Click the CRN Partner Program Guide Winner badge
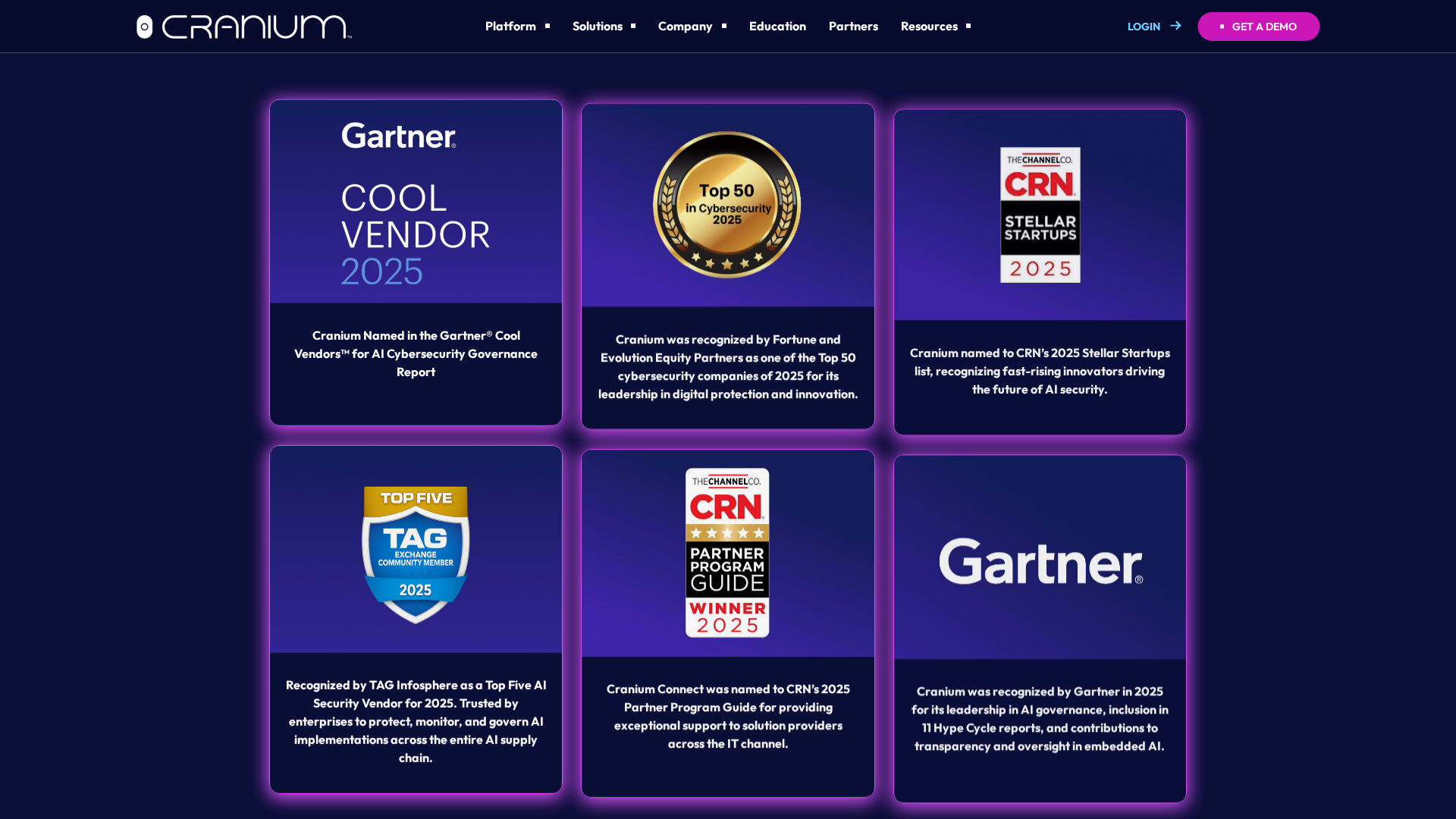Screen dimensions: 1456x819 [x=727, y=552]
